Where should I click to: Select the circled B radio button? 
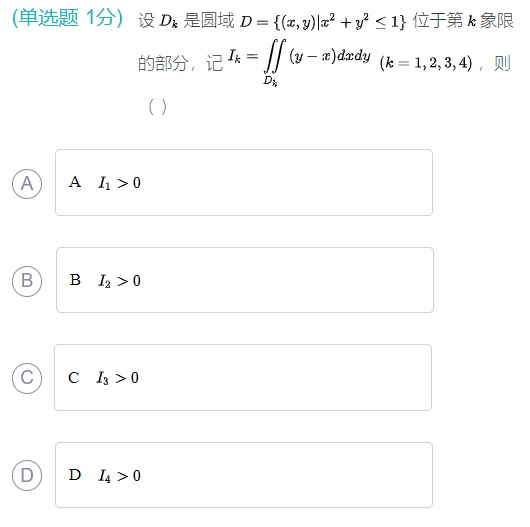pyautogui.click(x=27, y=281)
